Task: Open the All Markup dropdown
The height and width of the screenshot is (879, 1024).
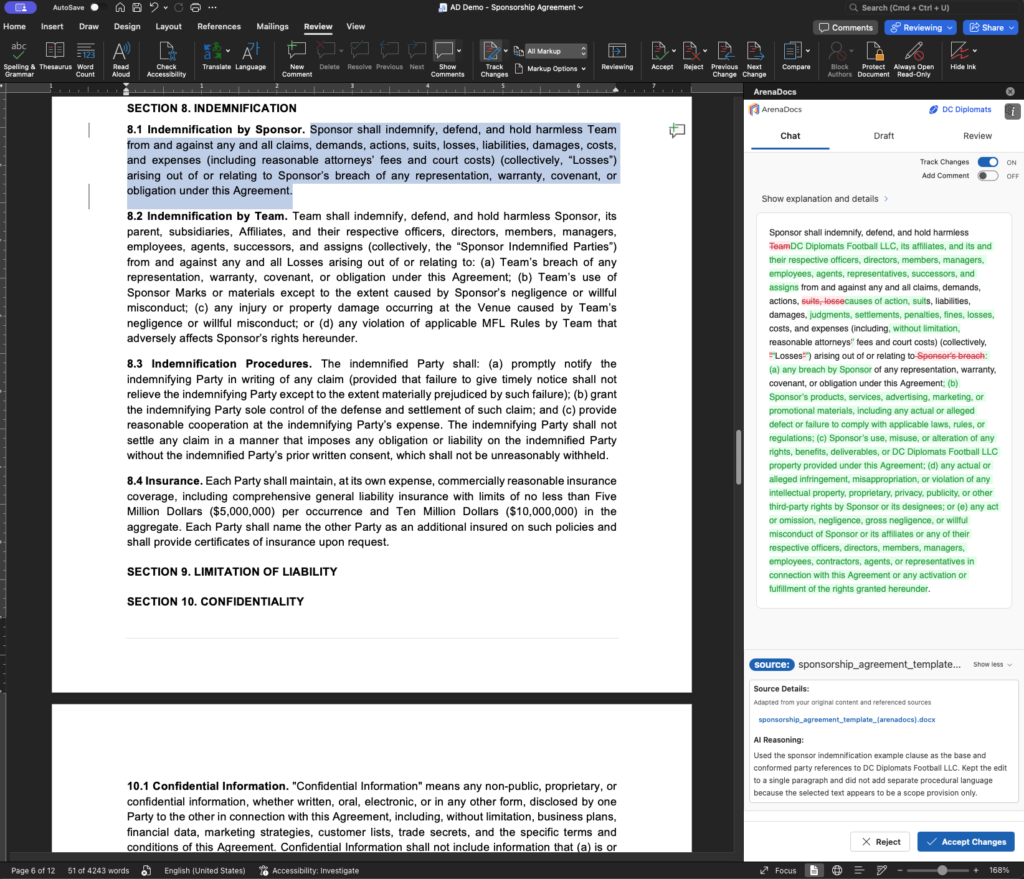Action: [x=555, y=50]
